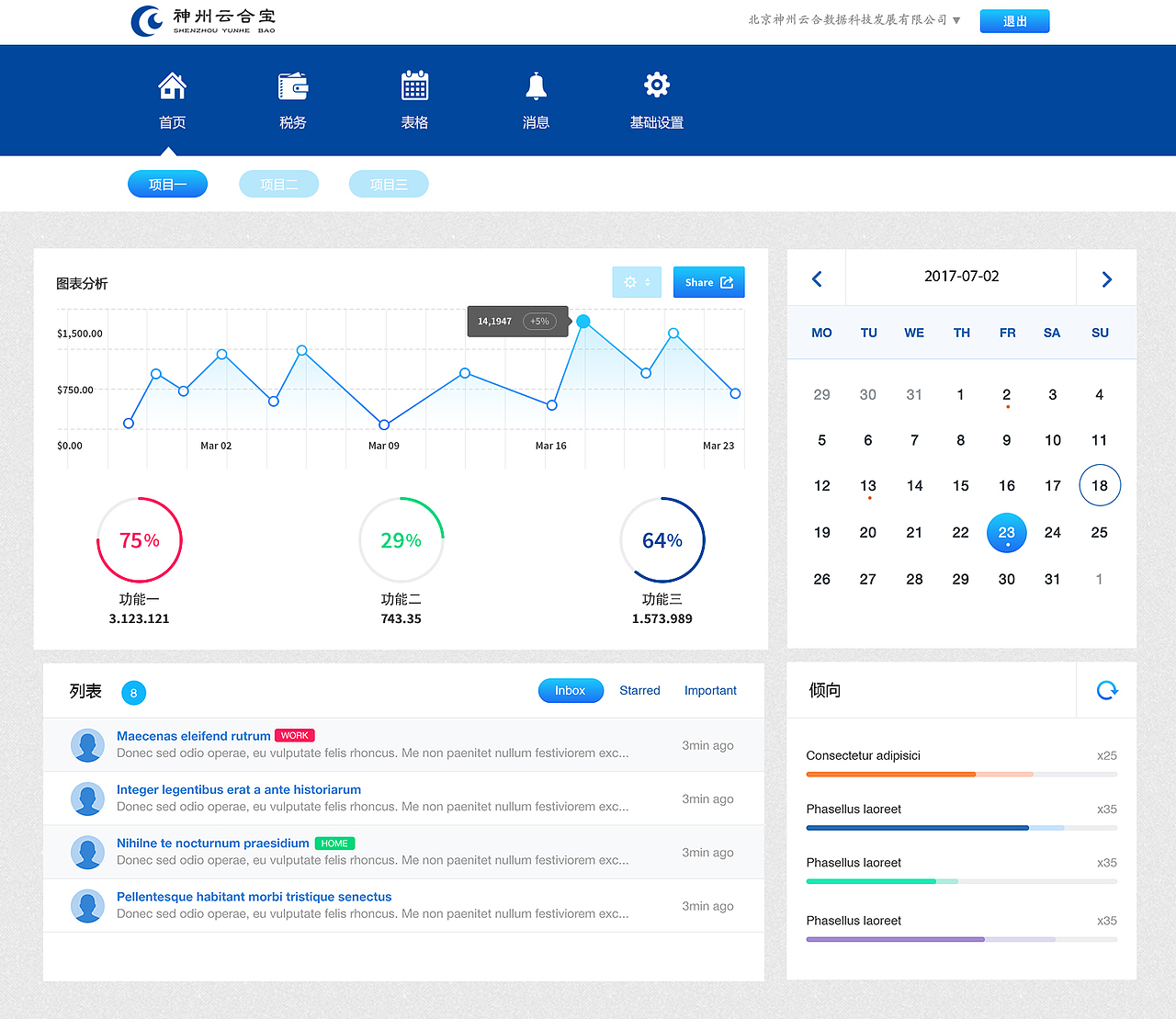
Task: Select the 项目三 tab
Action: (389, 184)
